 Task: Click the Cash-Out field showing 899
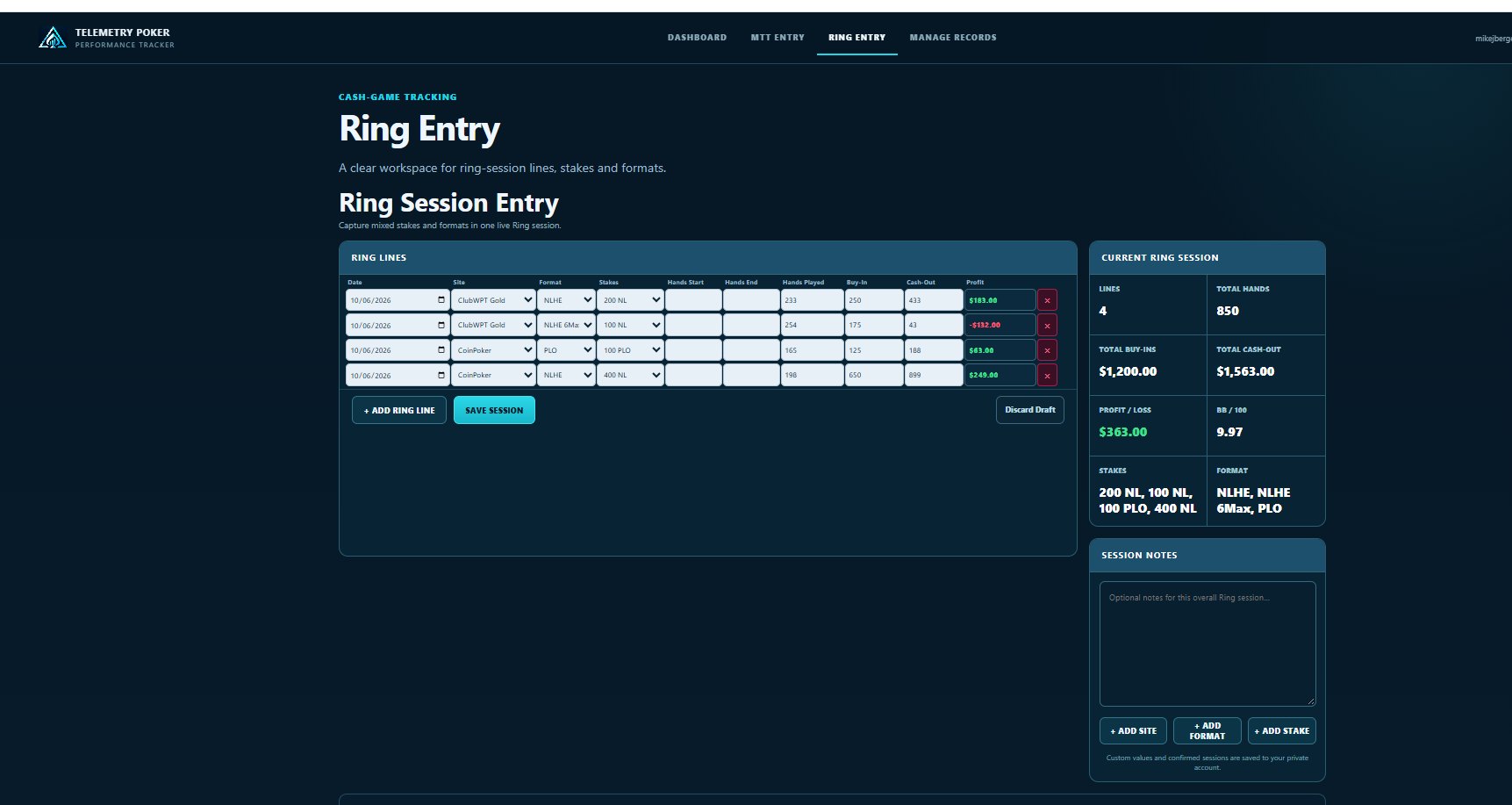coord(934,375)
